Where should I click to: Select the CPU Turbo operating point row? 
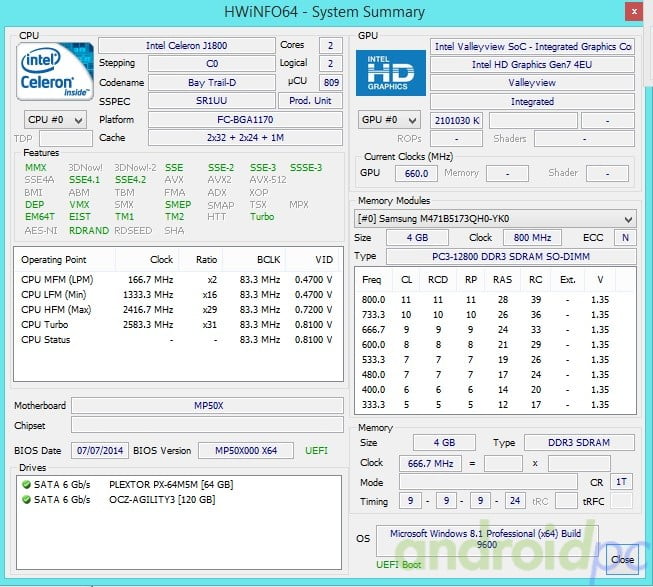pyautogui.click(x=178, y=325)
